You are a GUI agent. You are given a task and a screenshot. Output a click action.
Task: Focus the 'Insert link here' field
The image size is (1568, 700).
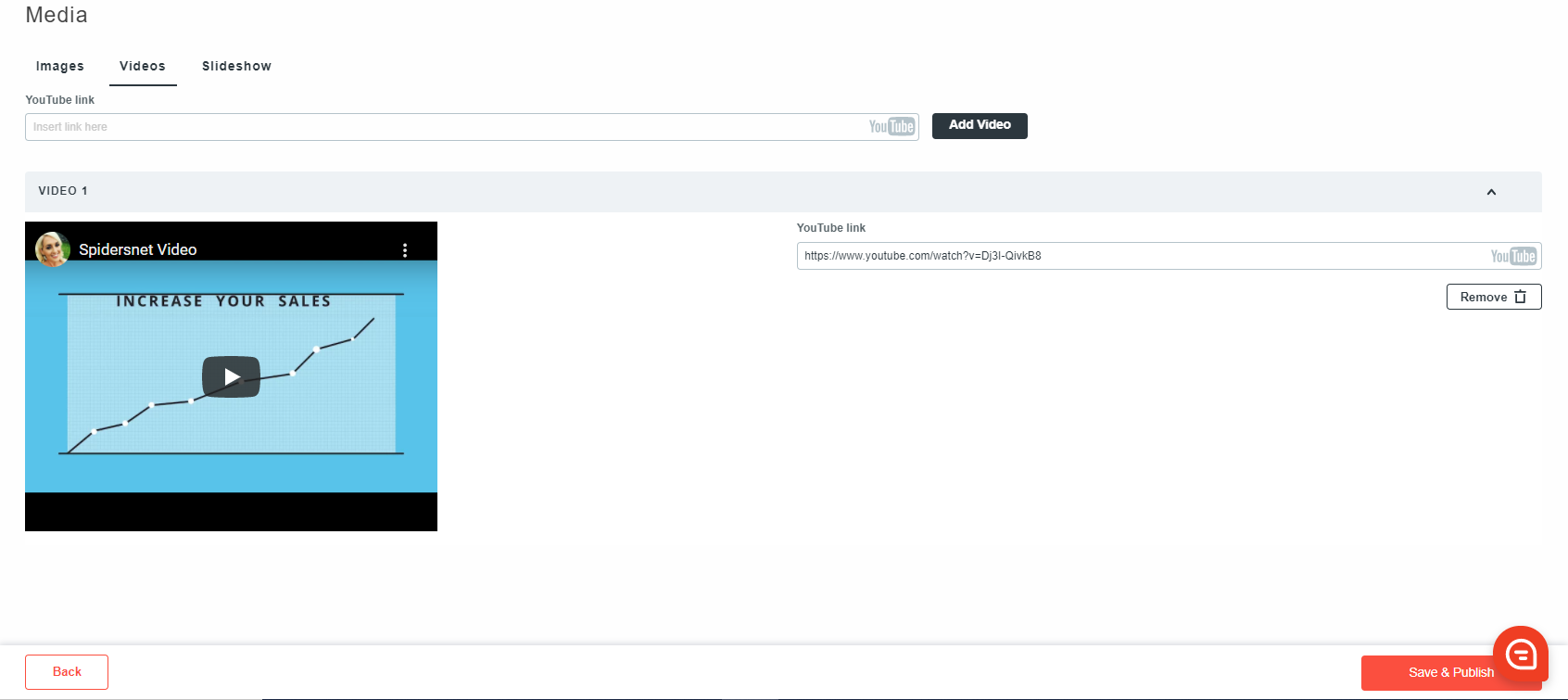pyautogui.click(x=445, y=127)
